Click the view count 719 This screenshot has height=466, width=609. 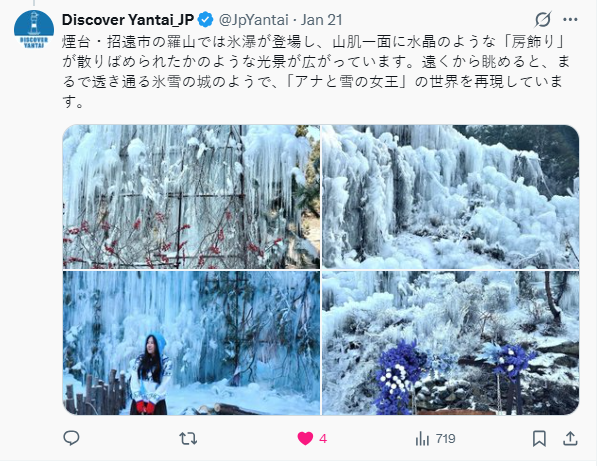pyautogui.click(x=445, y=439)
